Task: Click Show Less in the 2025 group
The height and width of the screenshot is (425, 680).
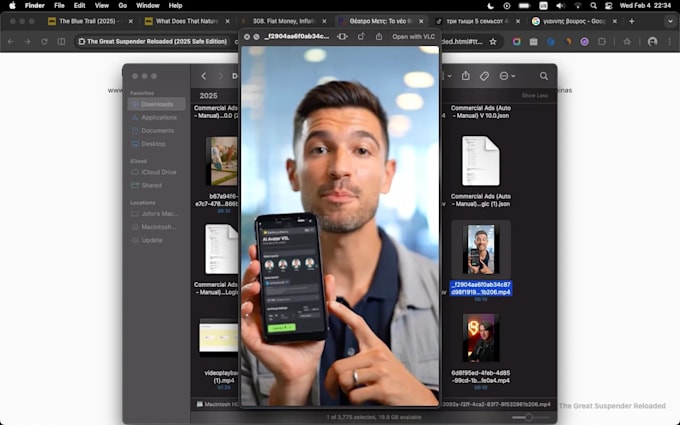Action: tap(535, 95)
